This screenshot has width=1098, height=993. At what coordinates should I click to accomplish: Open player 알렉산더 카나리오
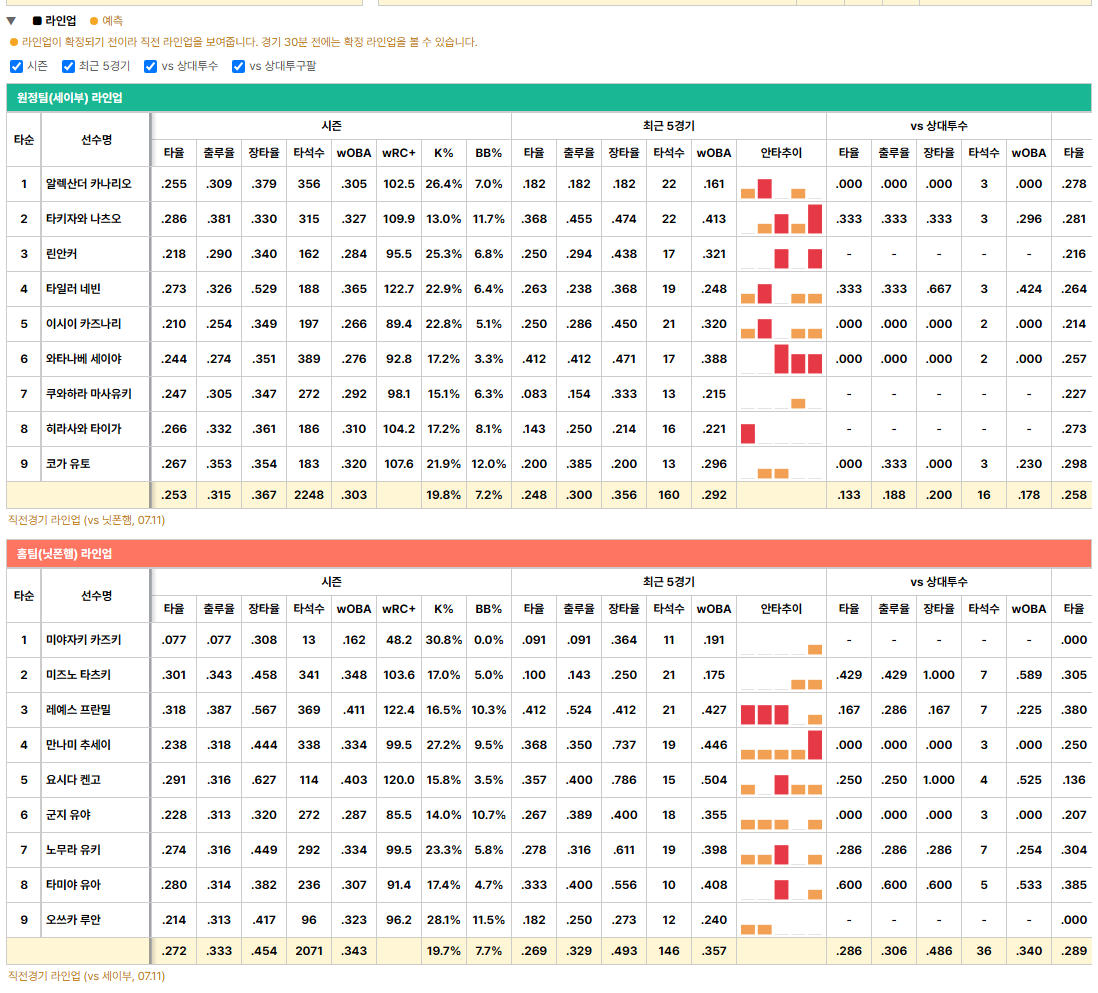click(88, 184)
